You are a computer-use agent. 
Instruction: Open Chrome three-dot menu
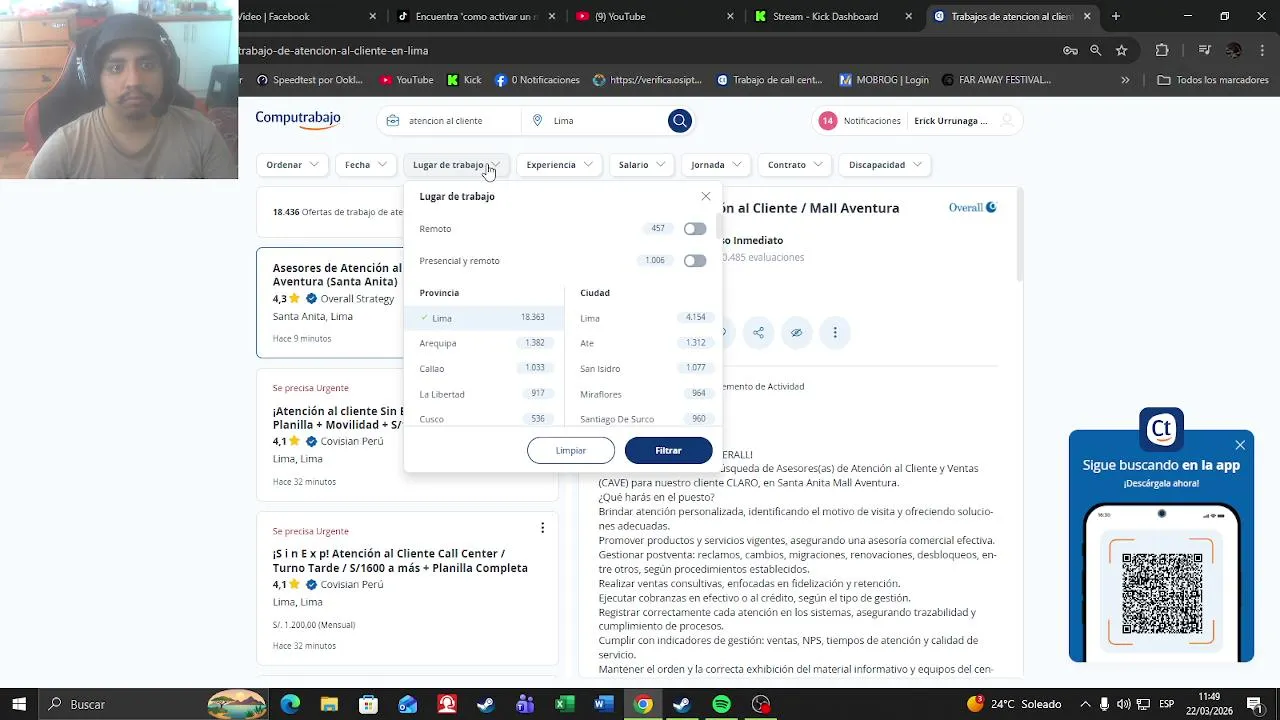(1264, 50)
